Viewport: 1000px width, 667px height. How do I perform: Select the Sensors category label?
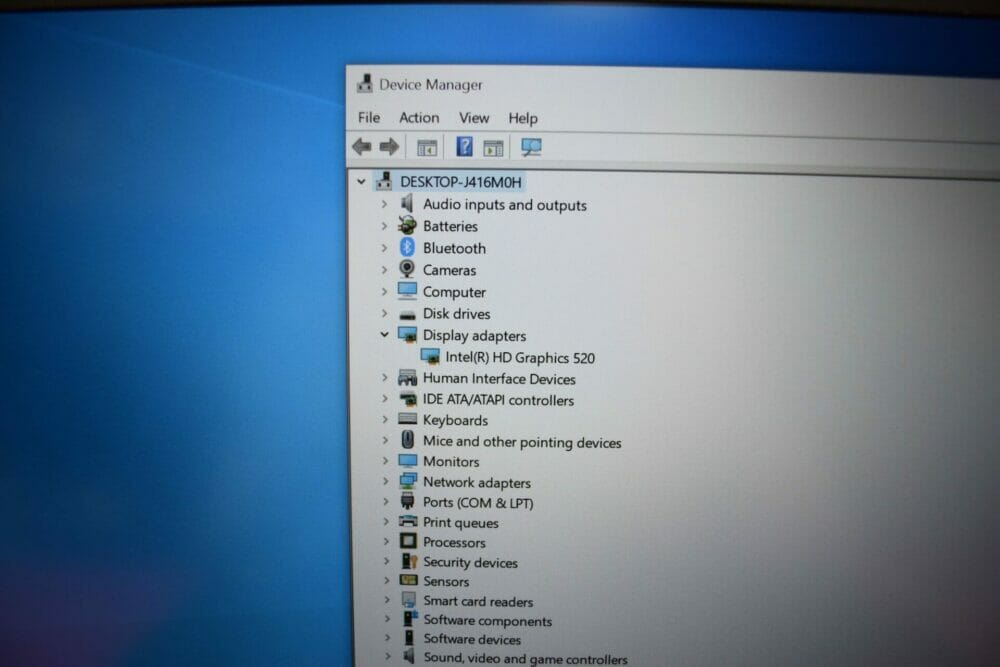click(446, 582)
